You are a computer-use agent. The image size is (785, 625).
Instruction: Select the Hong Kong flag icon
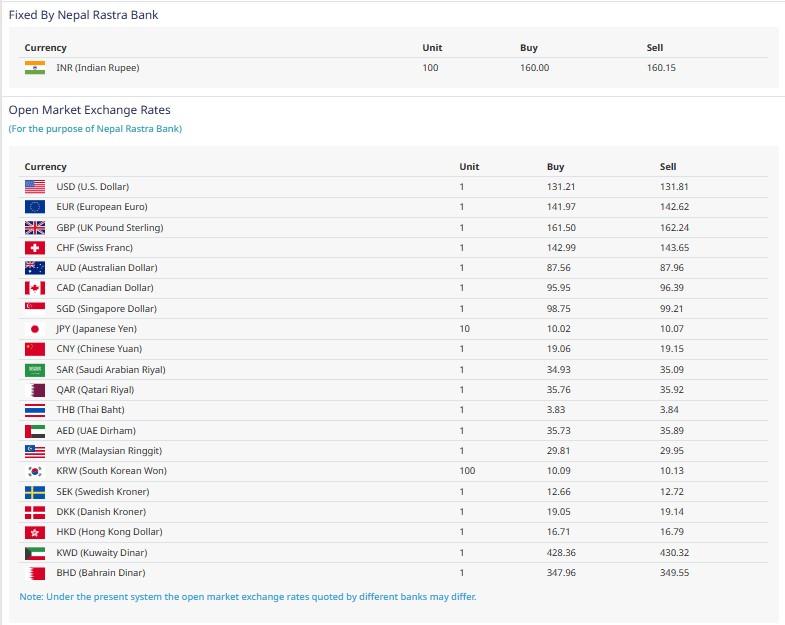(35, 532)
